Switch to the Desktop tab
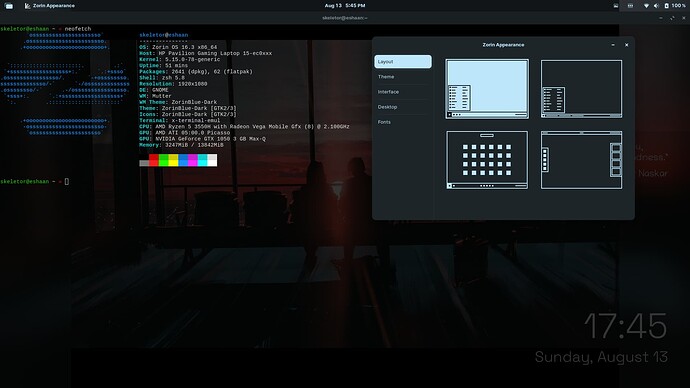 click(403, 107)
